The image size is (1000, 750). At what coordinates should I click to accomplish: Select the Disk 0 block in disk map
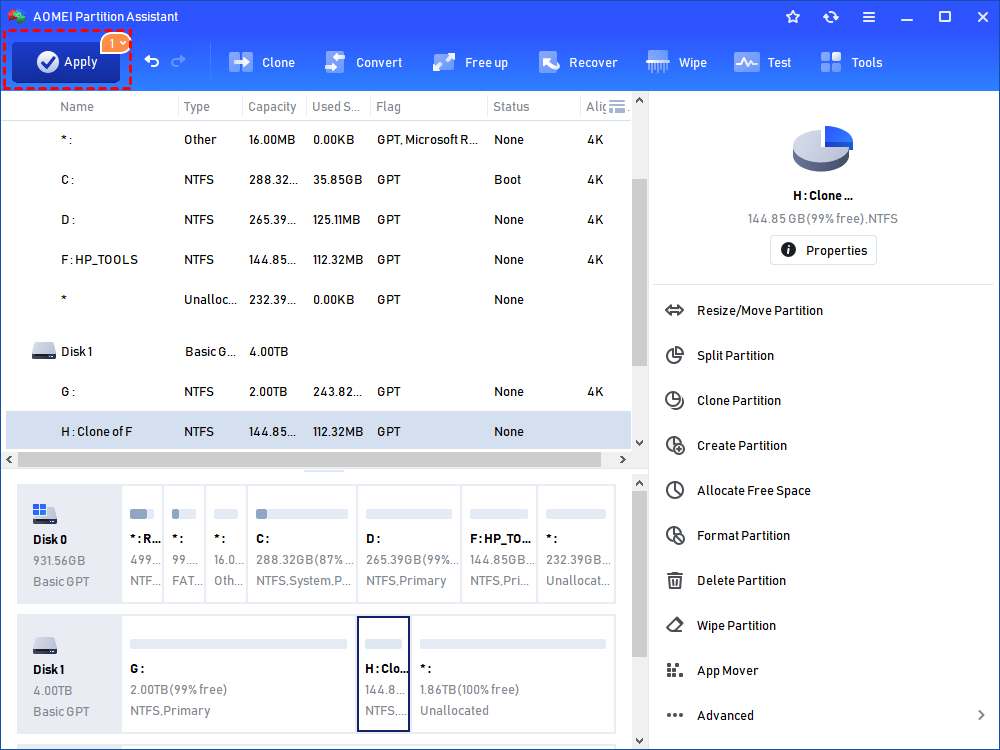69,544
